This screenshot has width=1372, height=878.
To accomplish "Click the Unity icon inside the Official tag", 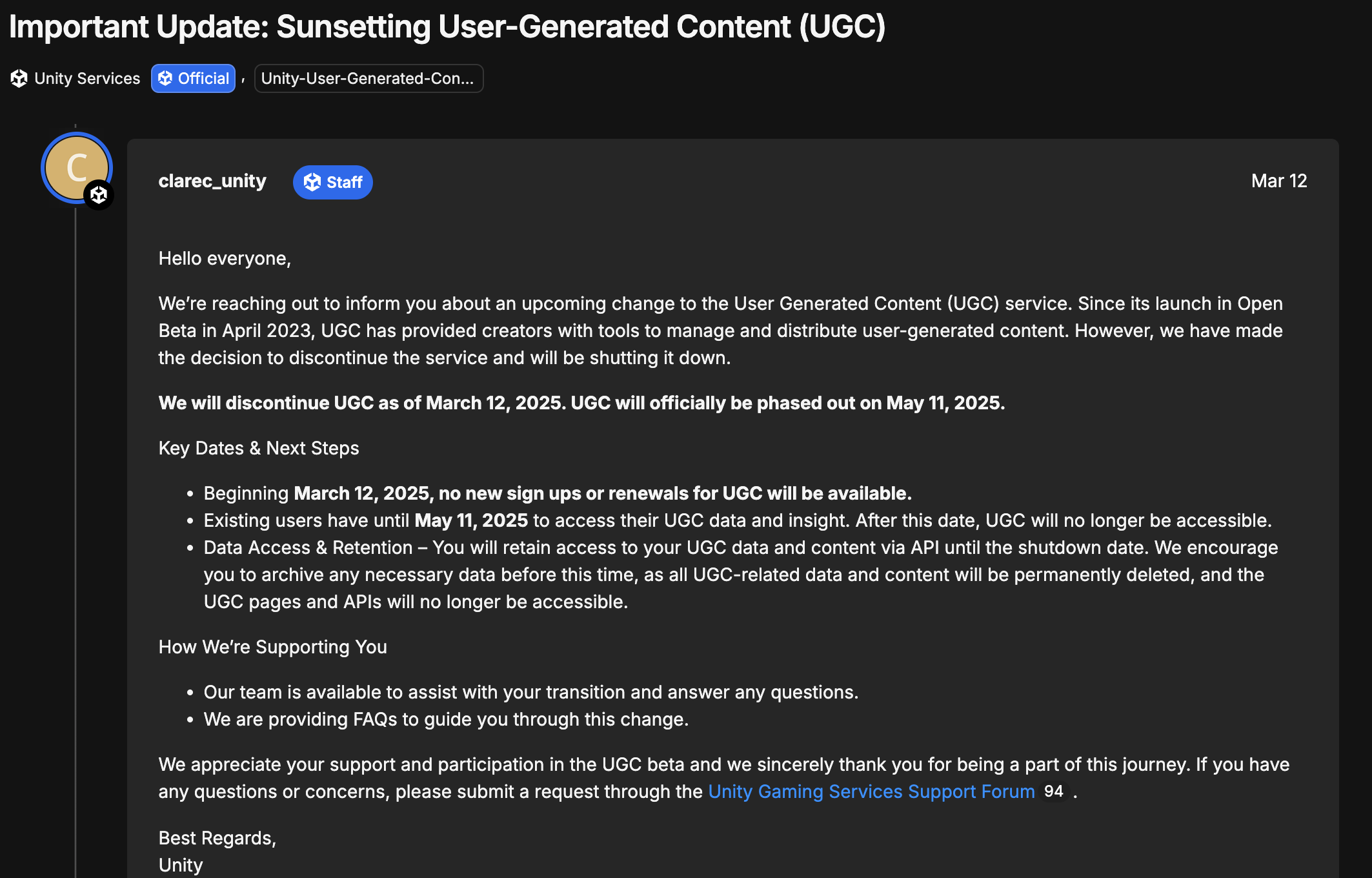I will point(165,79).
